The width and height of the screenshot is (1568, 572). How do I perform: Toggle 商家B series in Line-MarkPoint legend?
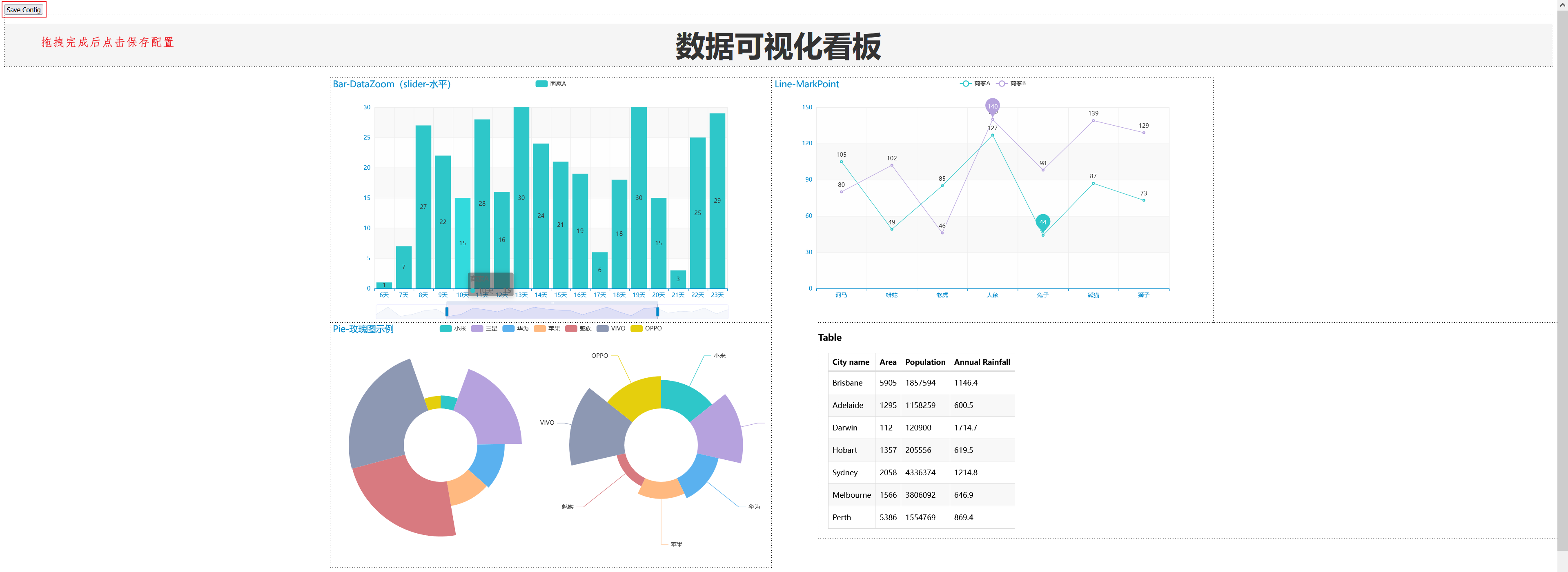(x=1001, y=84)
